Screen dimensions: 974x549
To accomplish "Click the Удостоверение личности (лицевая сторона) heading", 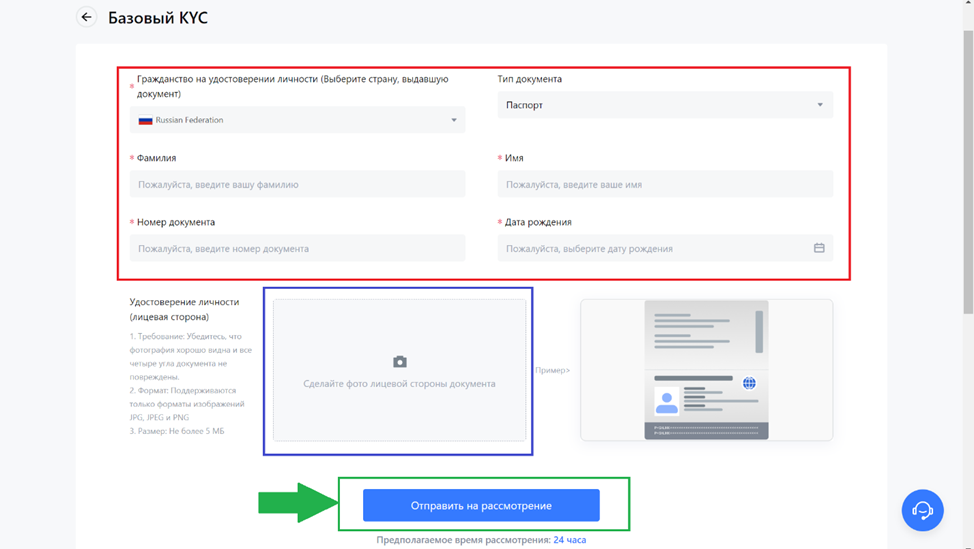I will [184, 309].
